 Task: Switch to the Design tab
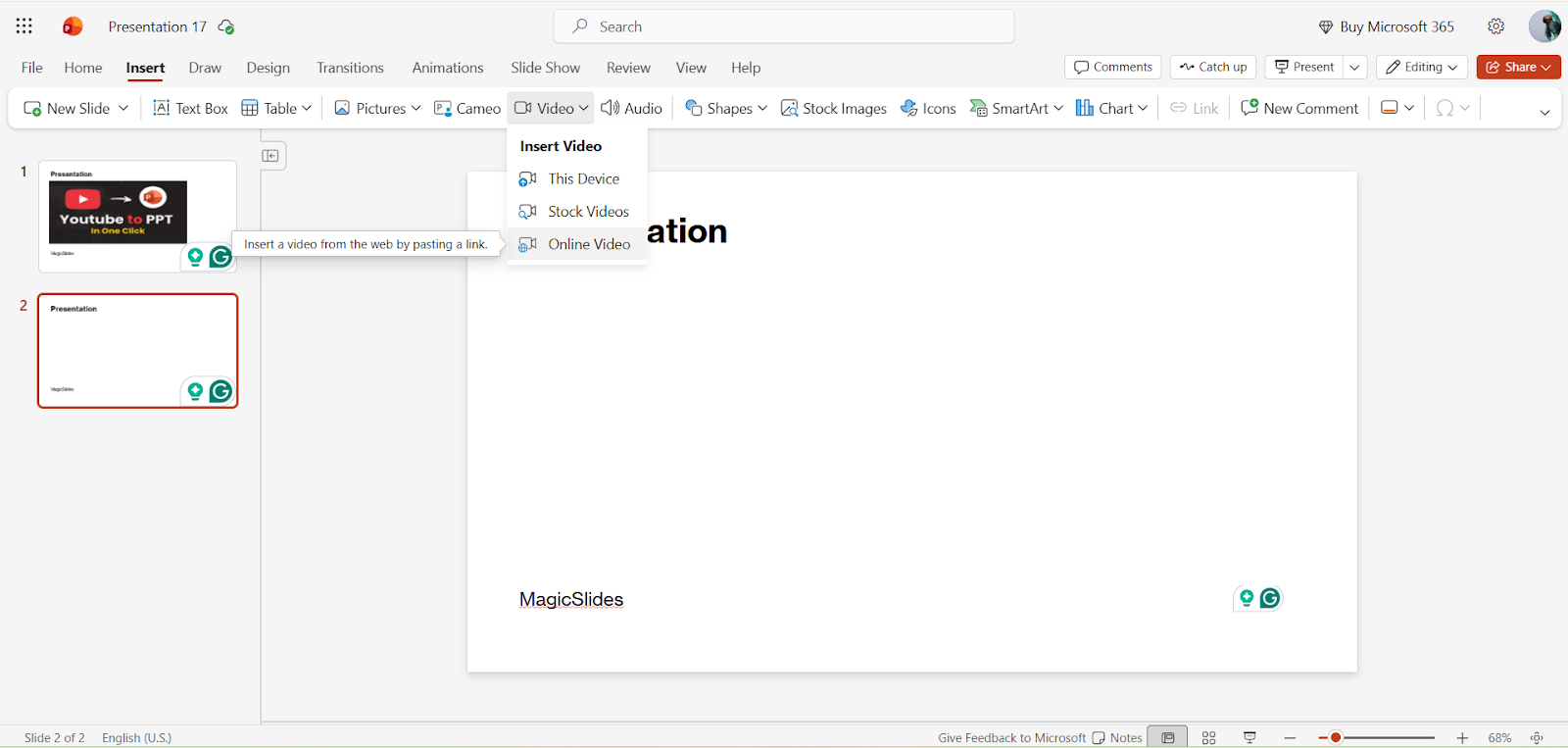tap(269, 68)
